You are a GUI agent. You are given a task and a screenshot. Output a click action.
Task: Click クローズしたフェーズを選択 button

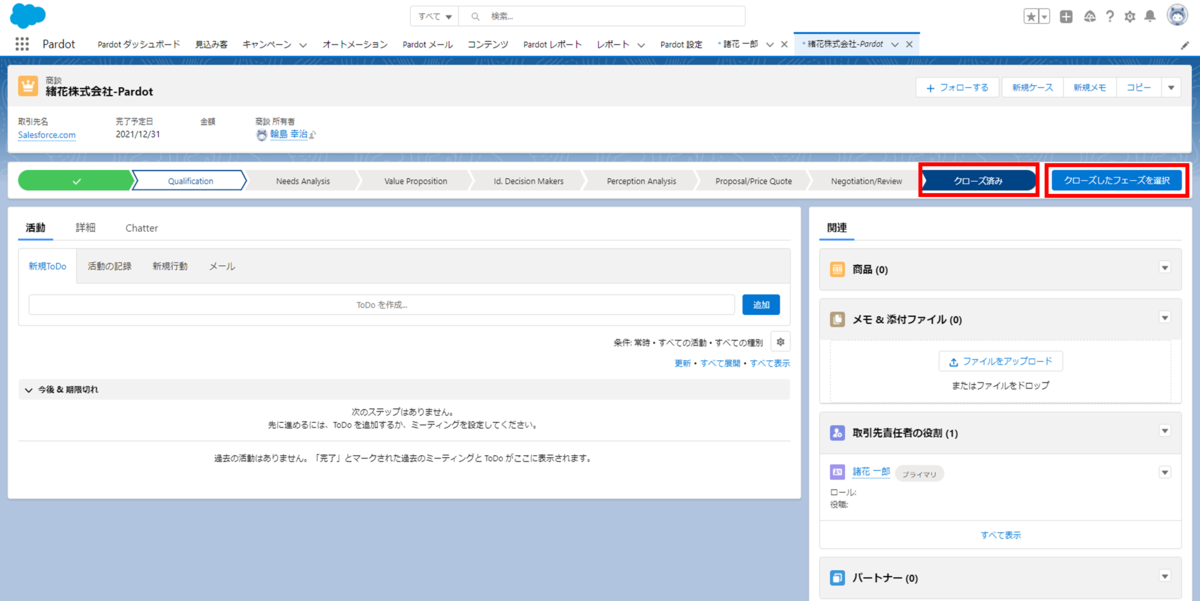coord(1117,181)
